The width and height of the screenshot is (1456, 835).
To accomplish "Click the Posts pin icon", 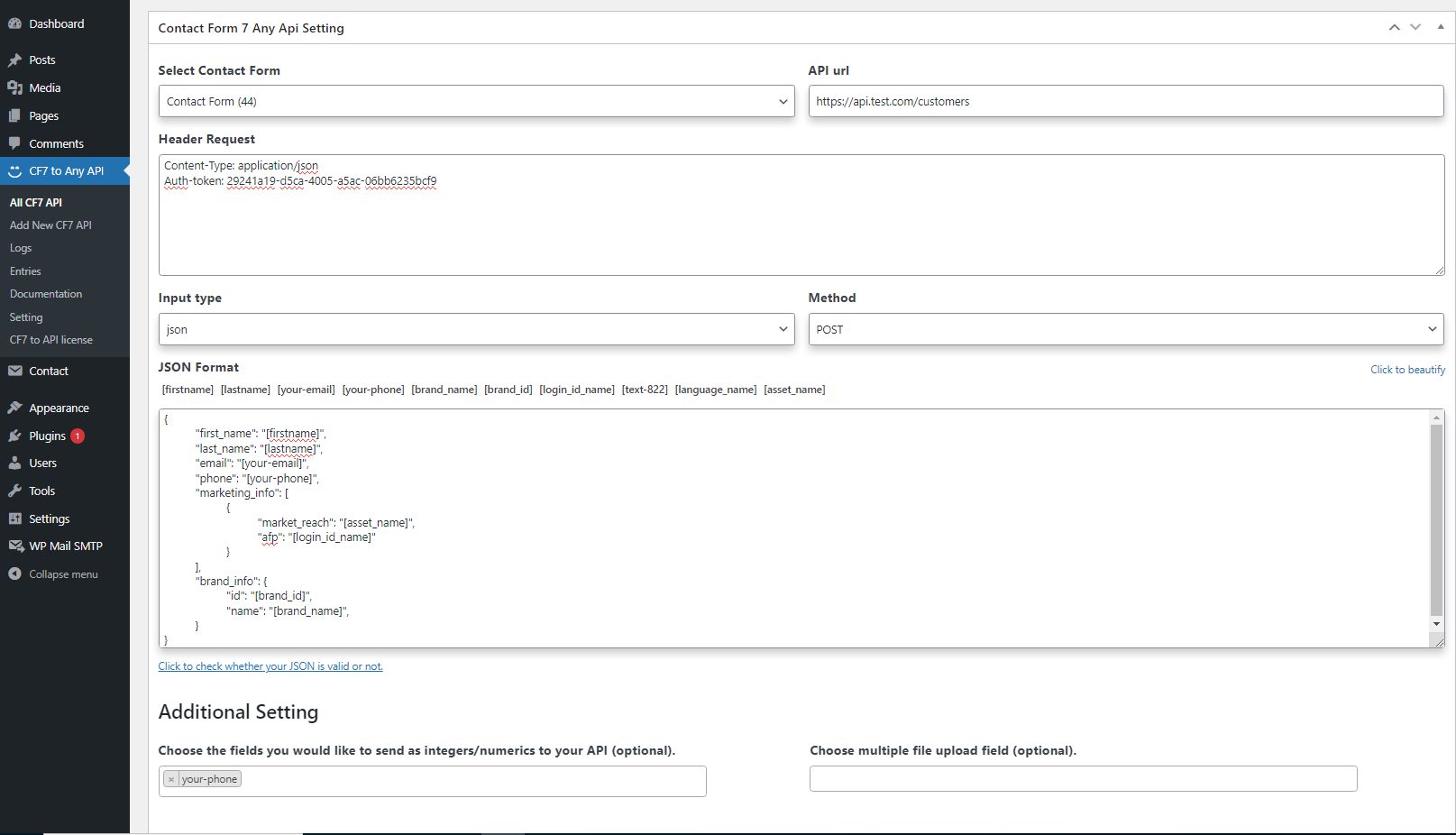I will (x=14, y=60).
